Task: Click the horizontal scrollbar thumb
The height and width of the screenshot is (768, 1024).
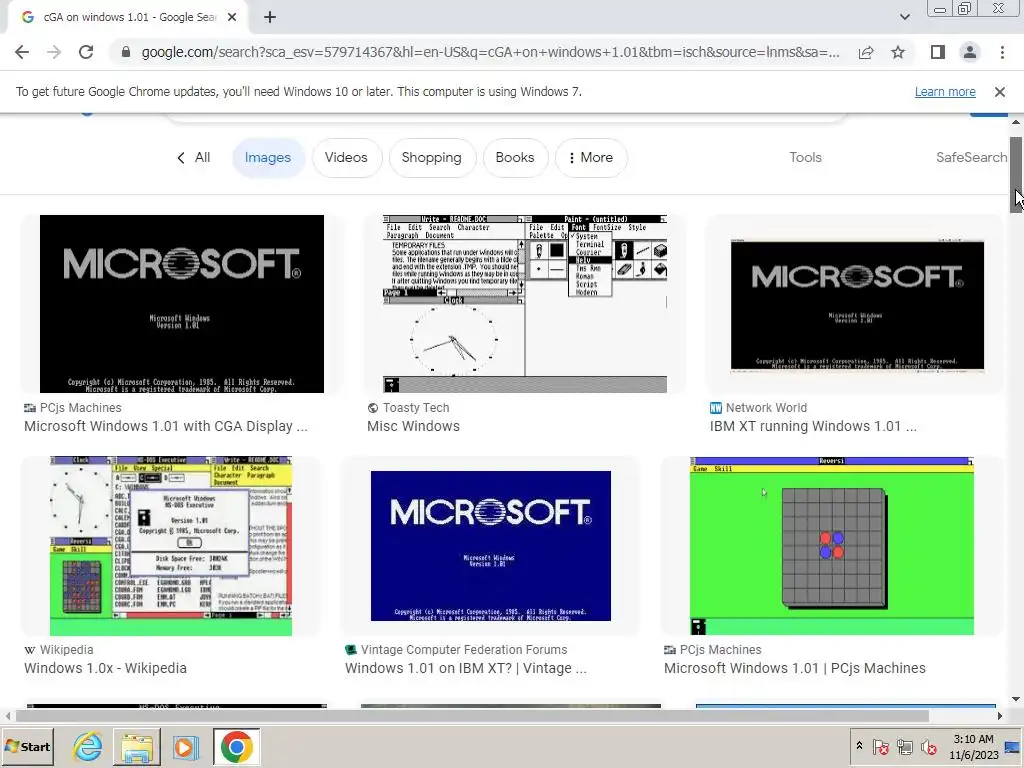Action: [x=472, y=716]
